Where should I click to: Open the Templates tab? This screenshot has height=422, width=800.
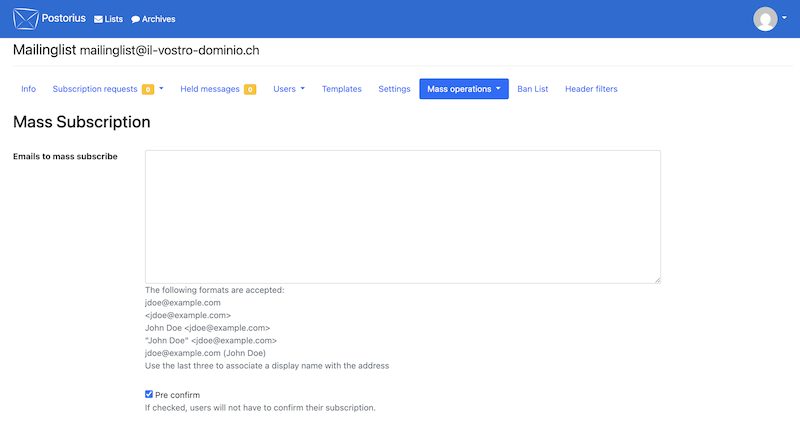(341, 89)
